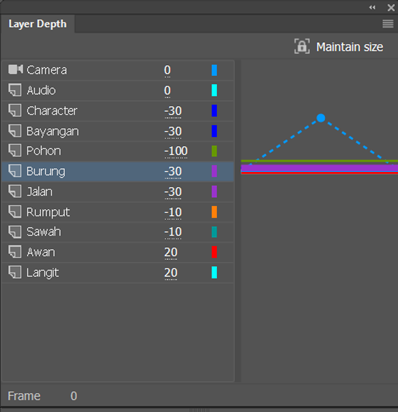Image resolution: width=398 pixels, height=412 pixels.
Task: Select the Rumput layer name
Action: 48,212
